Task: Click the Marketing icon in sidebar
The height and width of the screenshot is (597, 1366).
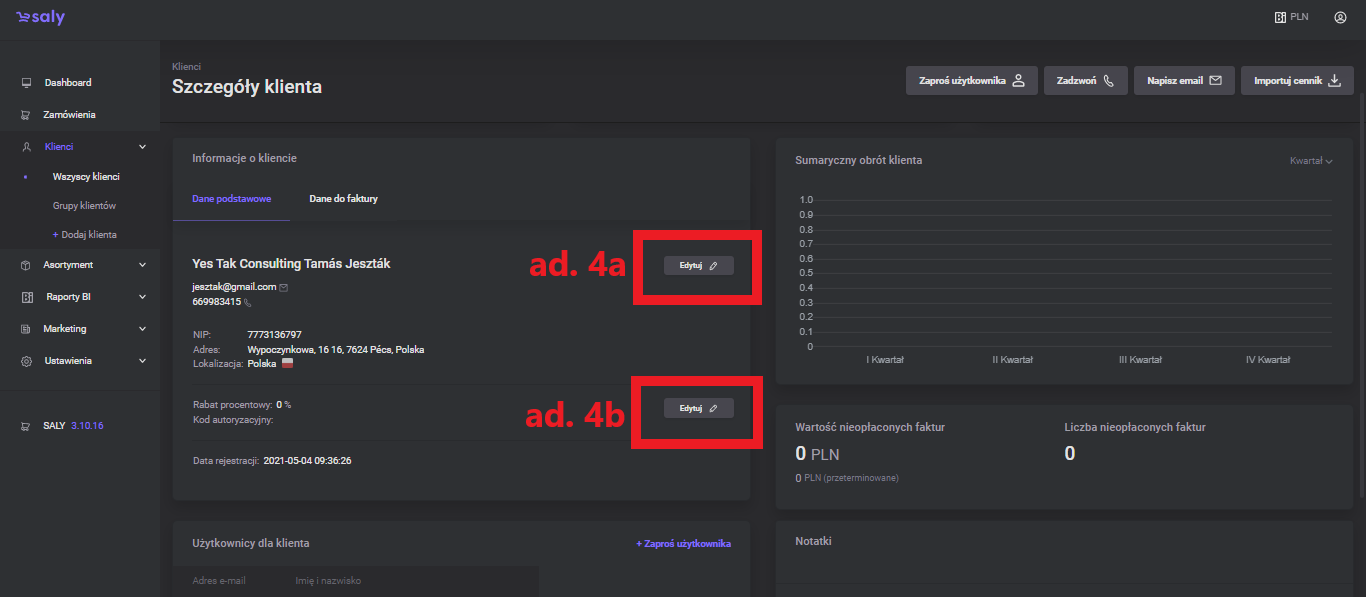Action: point(26,329)
